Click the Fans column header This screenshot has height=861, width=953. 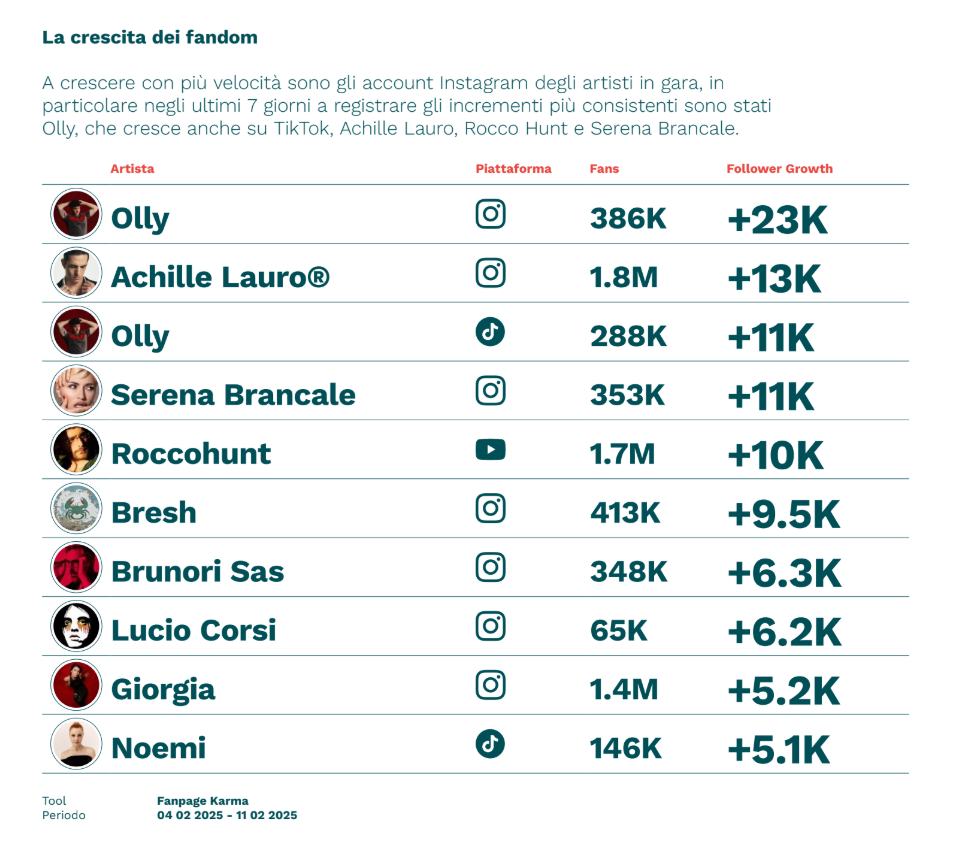click(x=604, y=169)
